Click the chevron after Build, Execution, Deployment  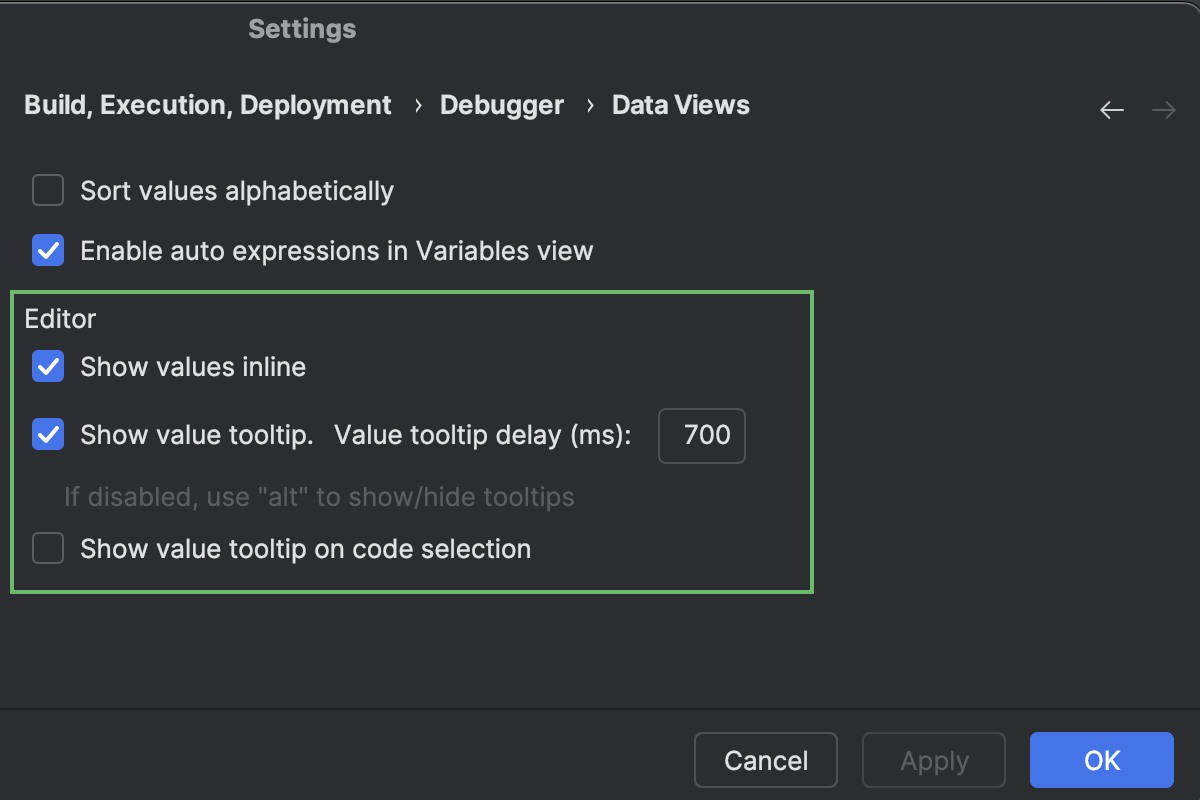tap(416, 104)
